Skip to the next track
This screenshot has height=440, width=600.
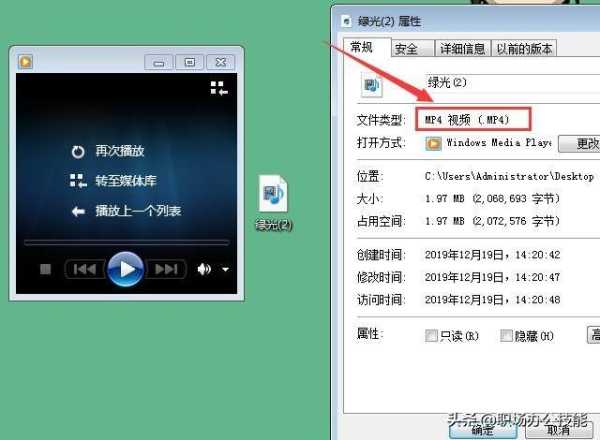point(166,269)
